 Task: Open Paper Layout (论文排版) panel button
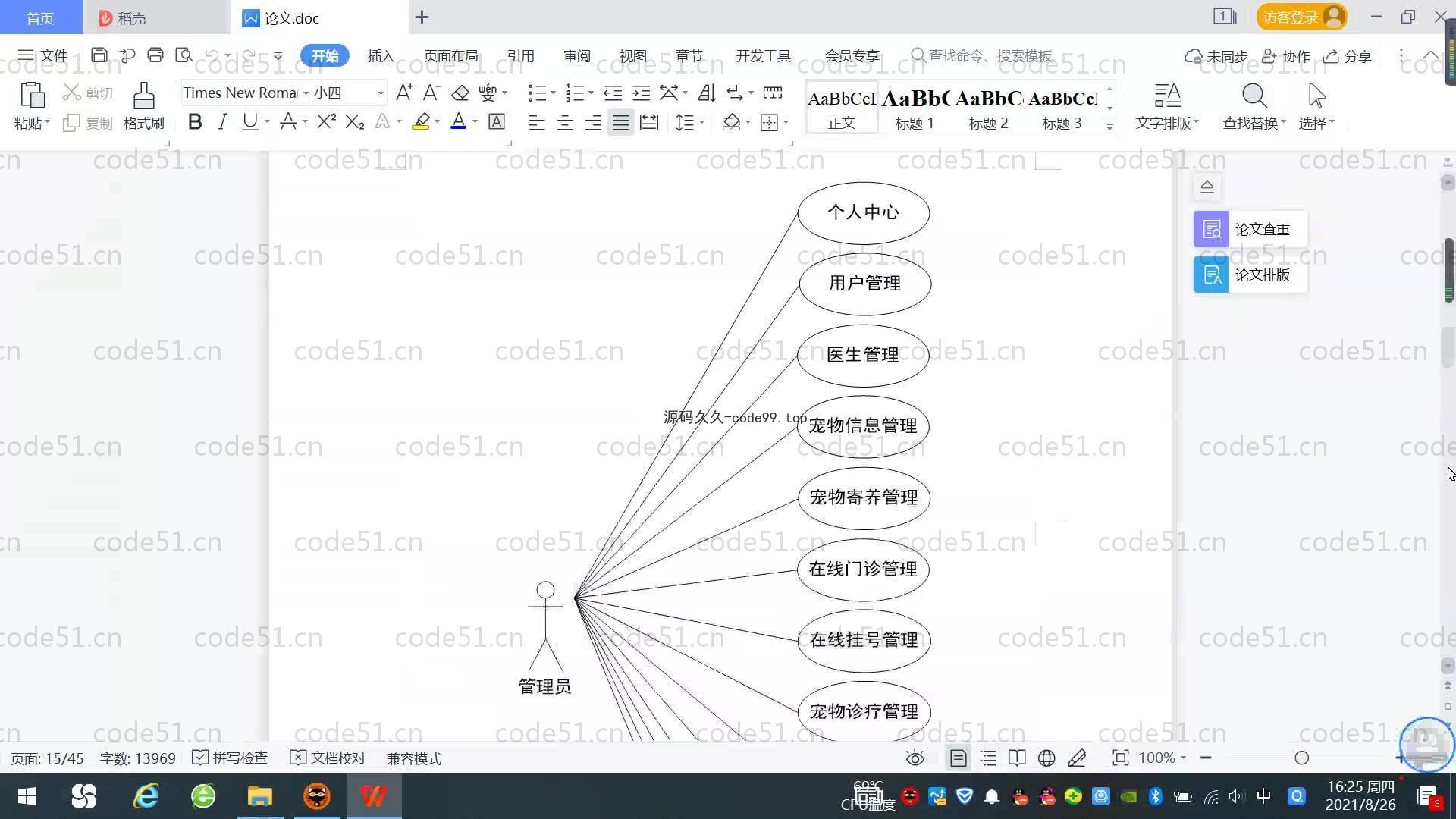point(1250,275)
